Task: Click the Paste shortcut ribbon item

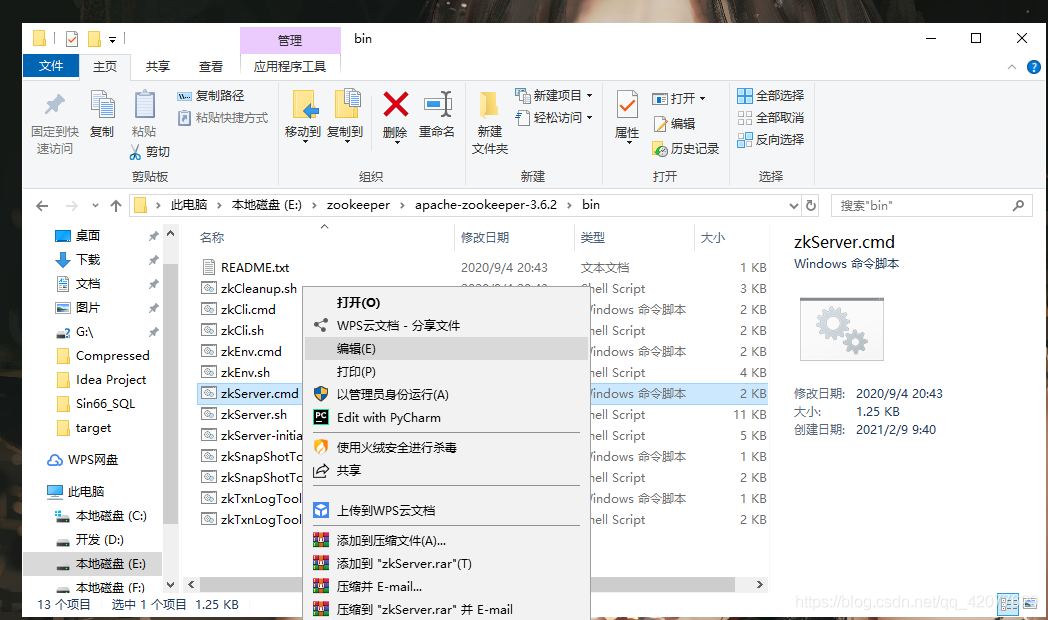Action: pos(223,118)
